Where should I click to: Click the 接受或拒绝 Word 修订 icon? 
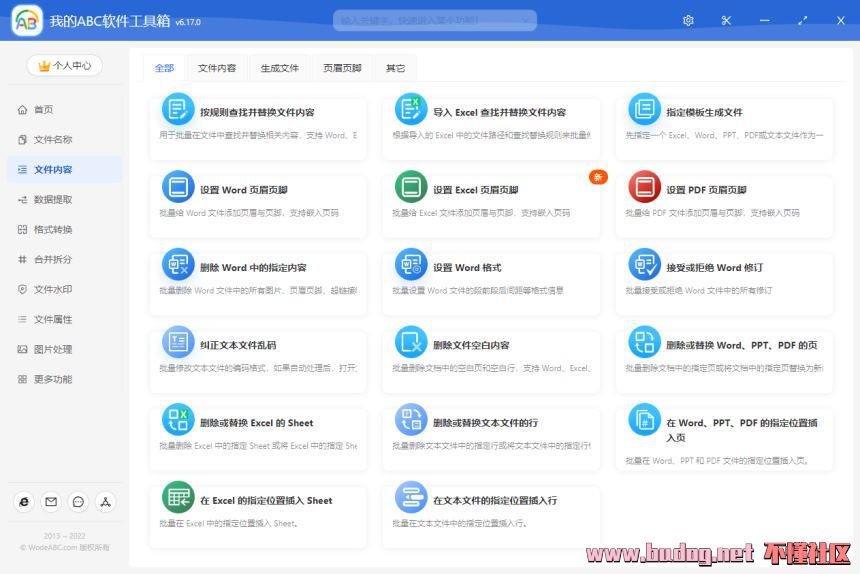(644, 265)
